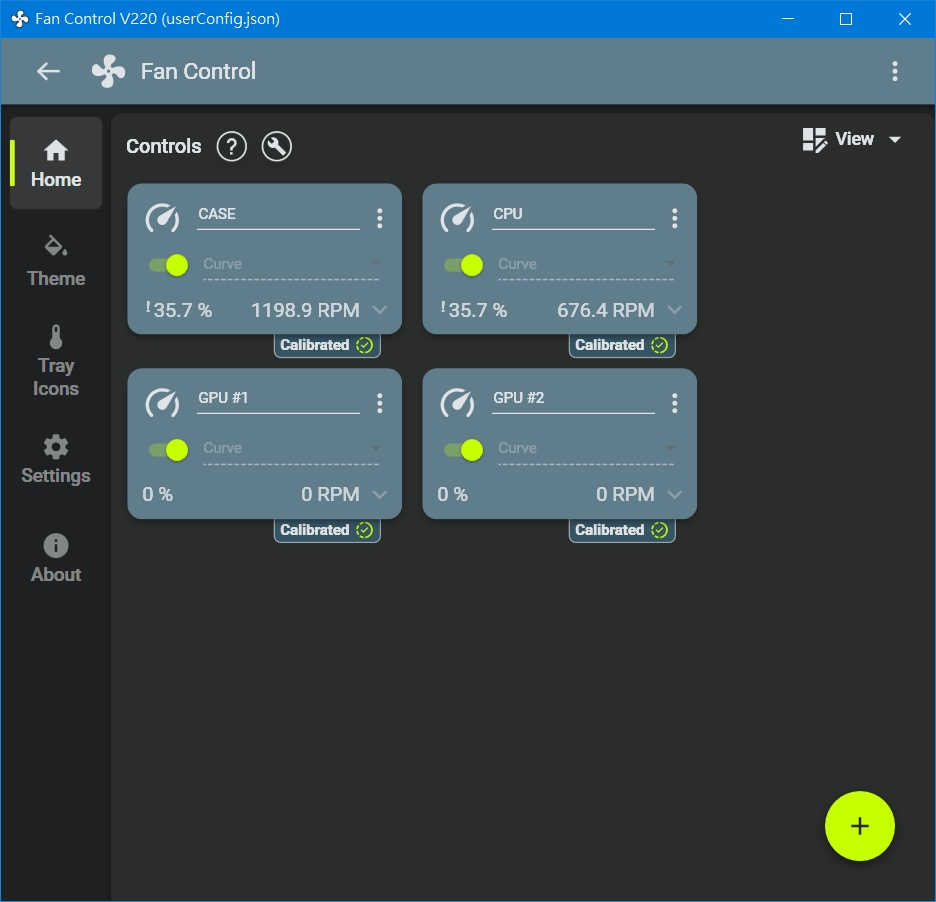The image size is (936, 902).
Task: Toggle the CASE fan control switch
Action: [x=168, y=264]
